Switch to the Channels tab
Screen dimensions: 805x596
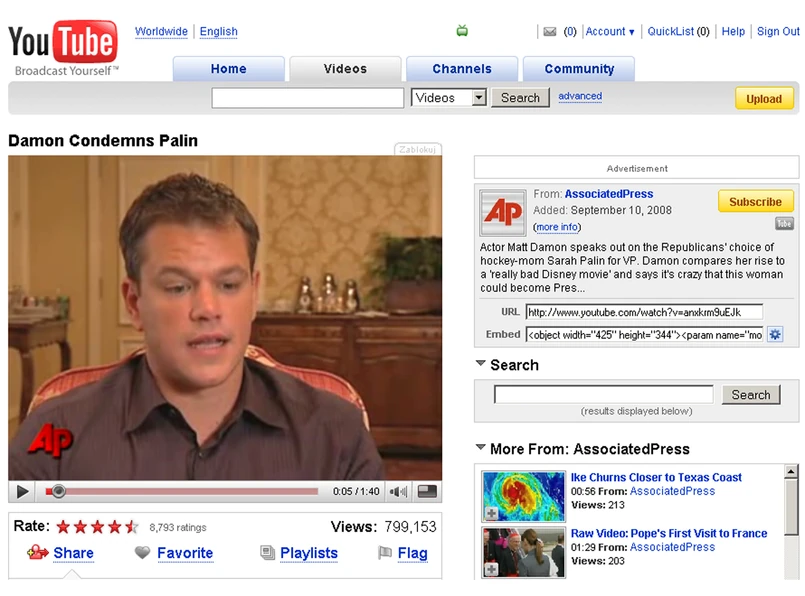(462, 69)
